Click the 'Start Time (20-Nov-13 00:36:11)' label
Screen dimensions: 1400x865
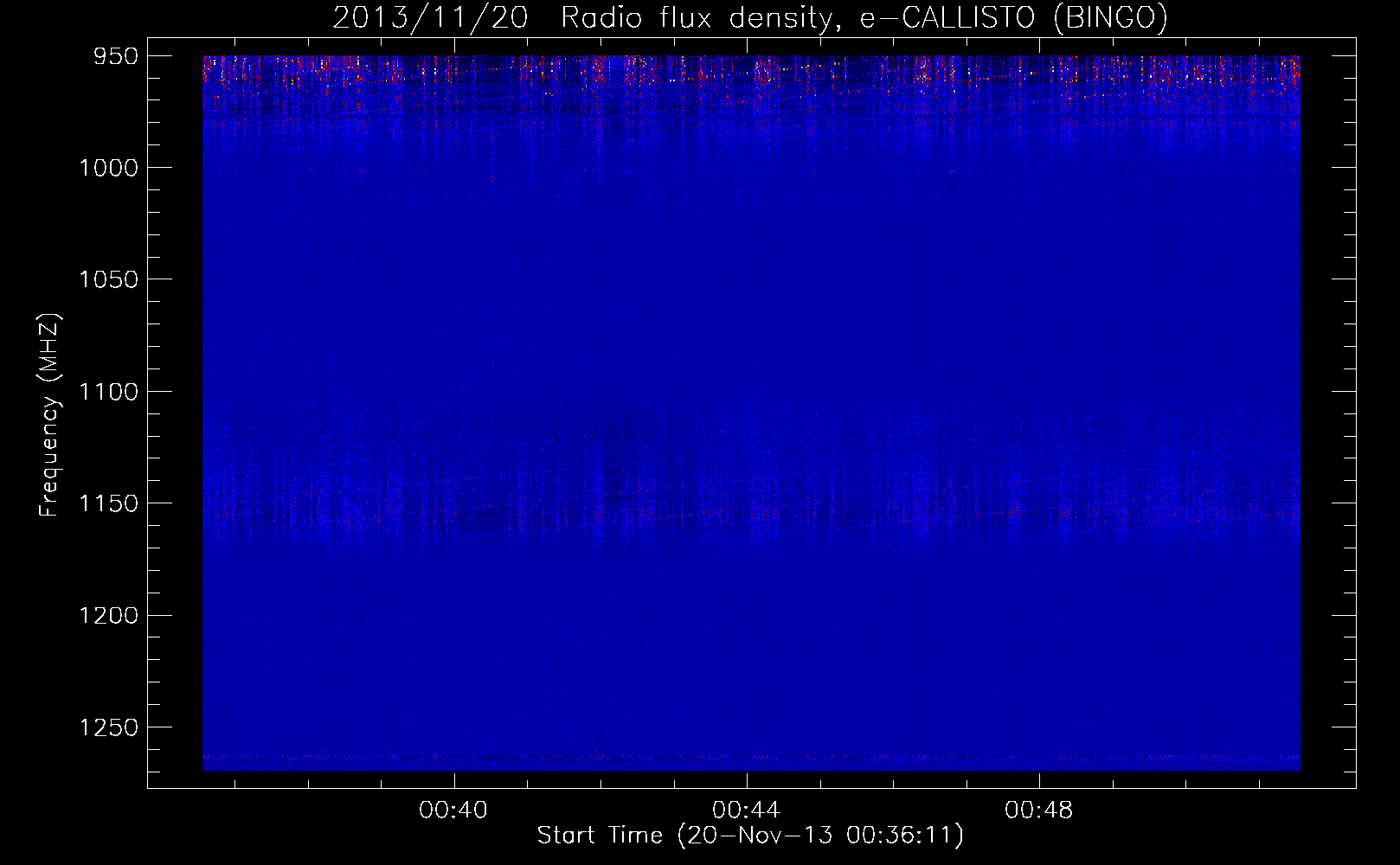750,836
